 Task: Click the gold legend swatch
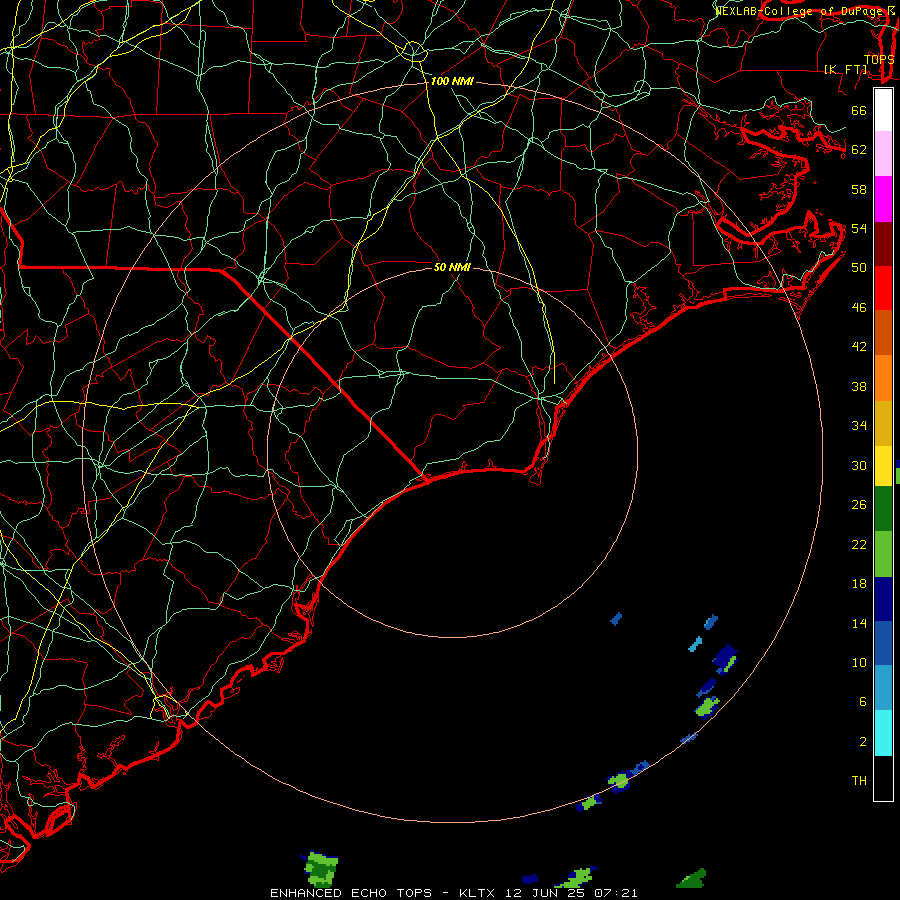pos(883,422)
